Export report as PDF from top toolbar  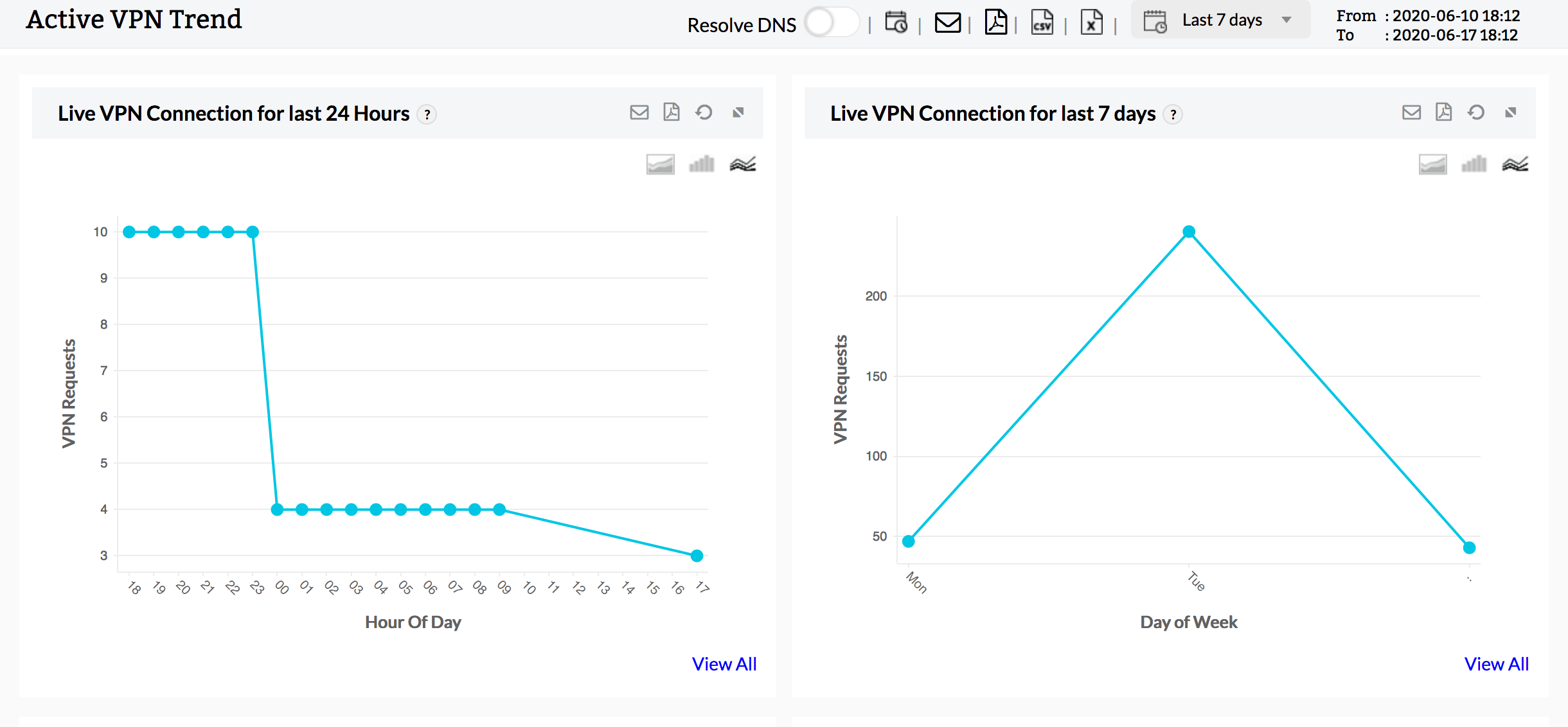[x=995, y=23]
